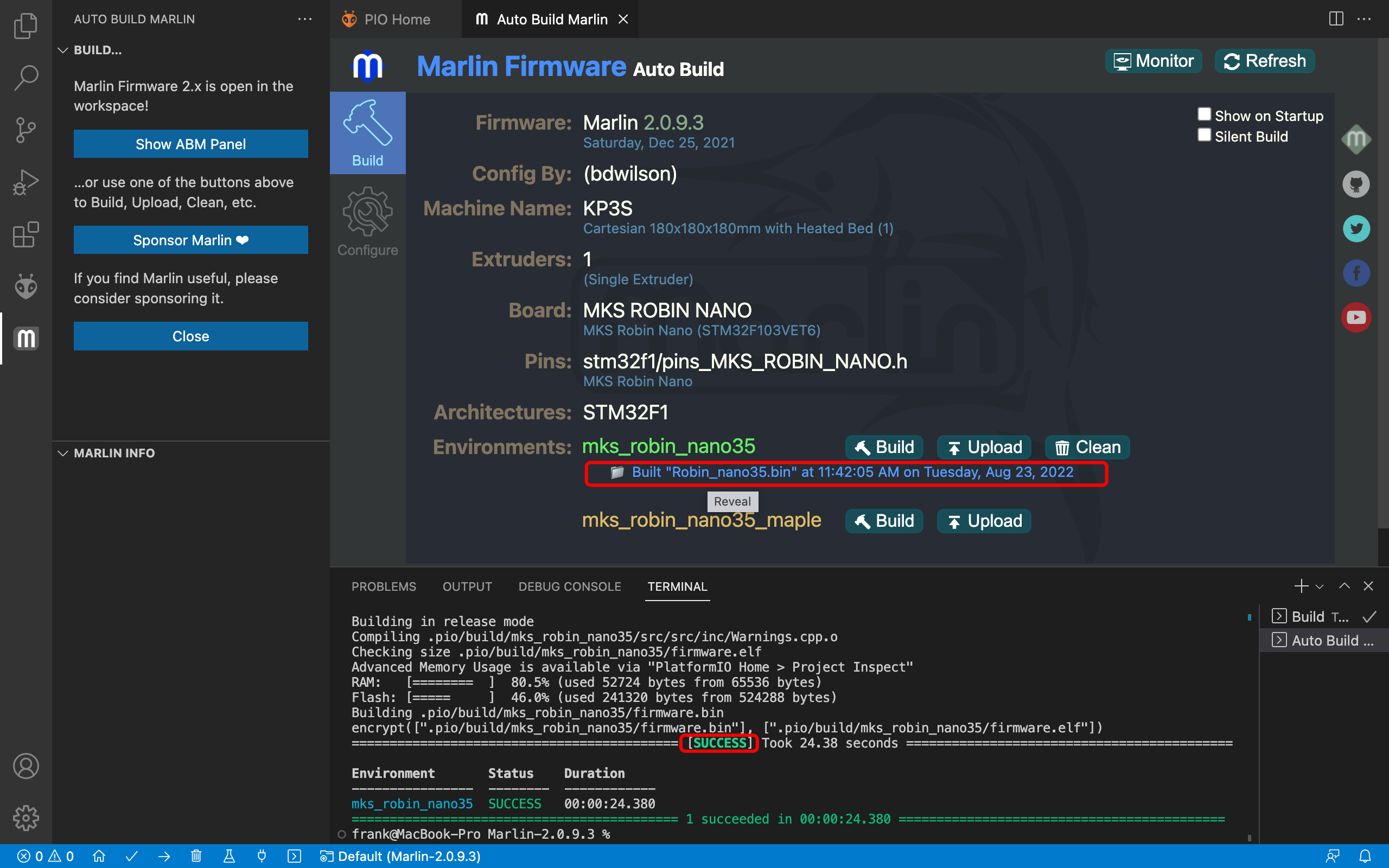Select the Auto Build terminal entry
This screenshot has width=1389, height=868.
coord(1322,640)
